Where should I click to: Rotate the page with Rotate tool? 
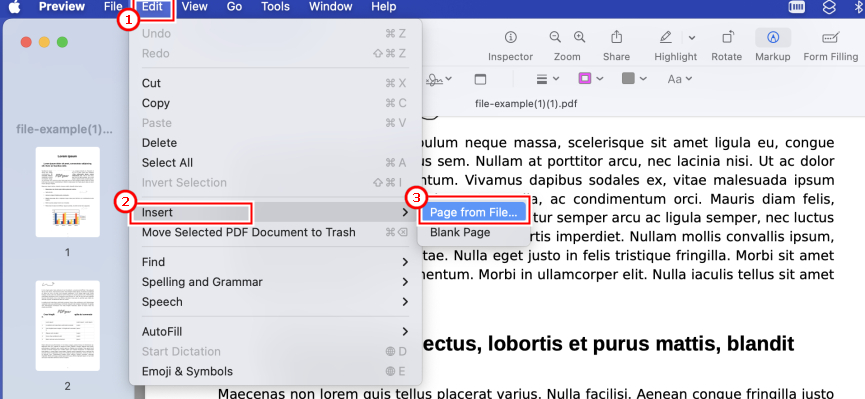727,46
